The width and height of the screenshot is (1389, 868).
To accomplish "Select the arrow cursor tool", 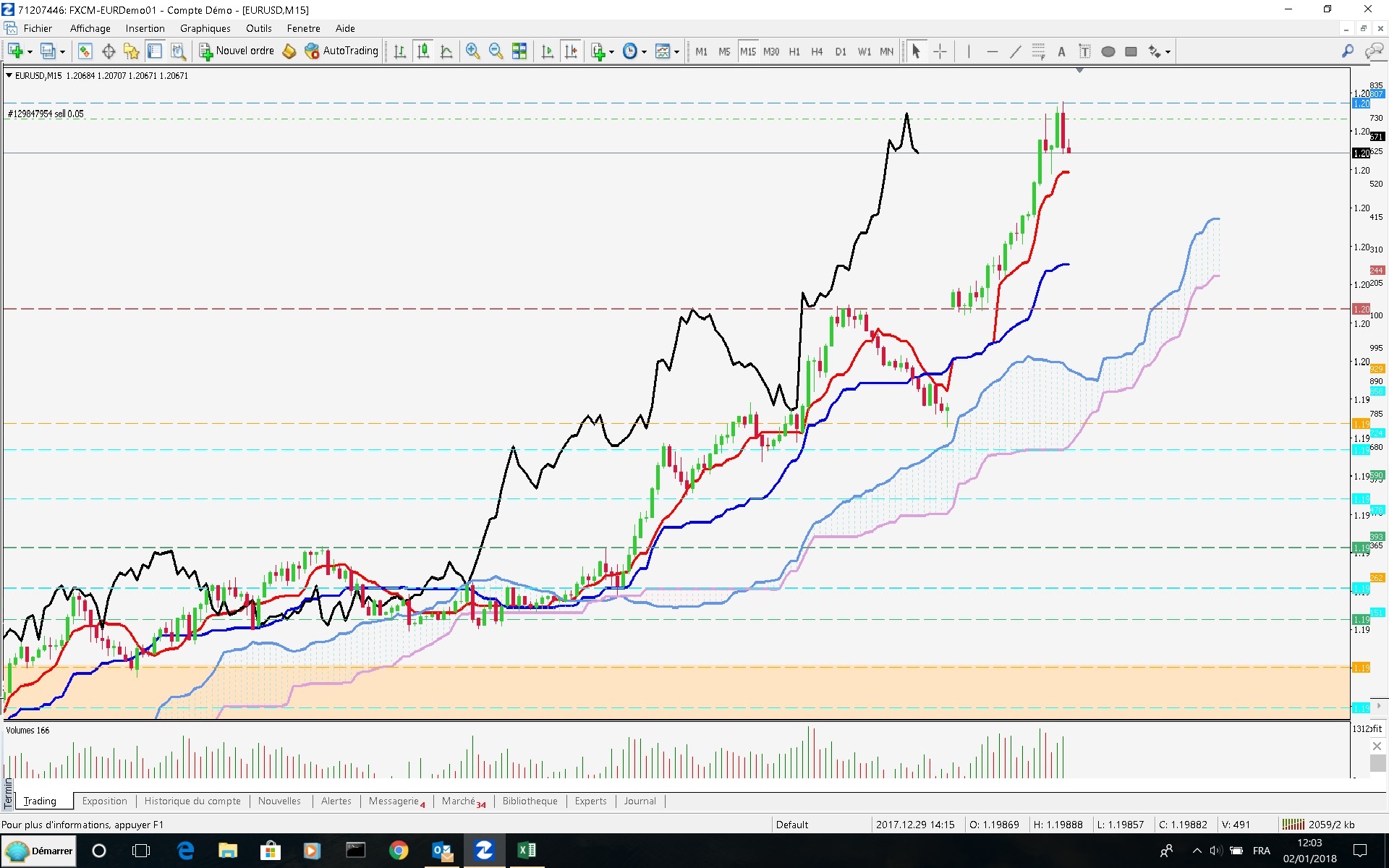I will [916, 51].
